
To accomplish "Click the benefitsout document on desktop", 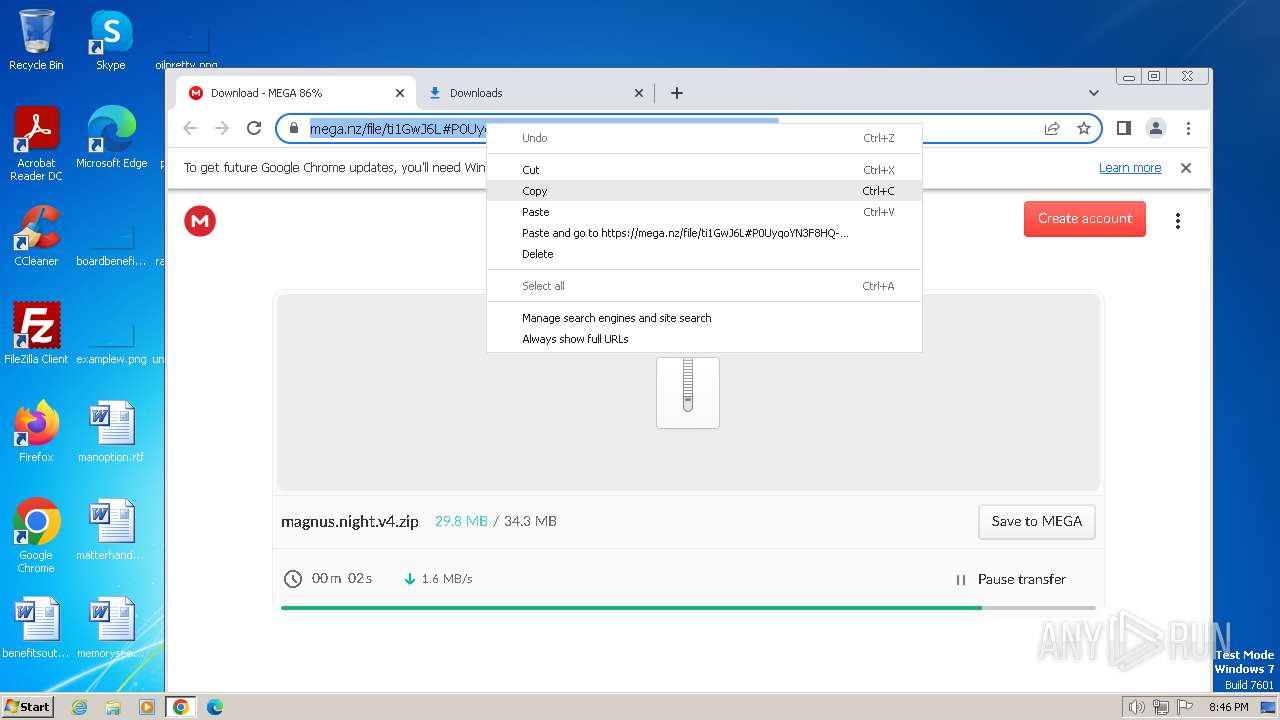I will (36, 628).
